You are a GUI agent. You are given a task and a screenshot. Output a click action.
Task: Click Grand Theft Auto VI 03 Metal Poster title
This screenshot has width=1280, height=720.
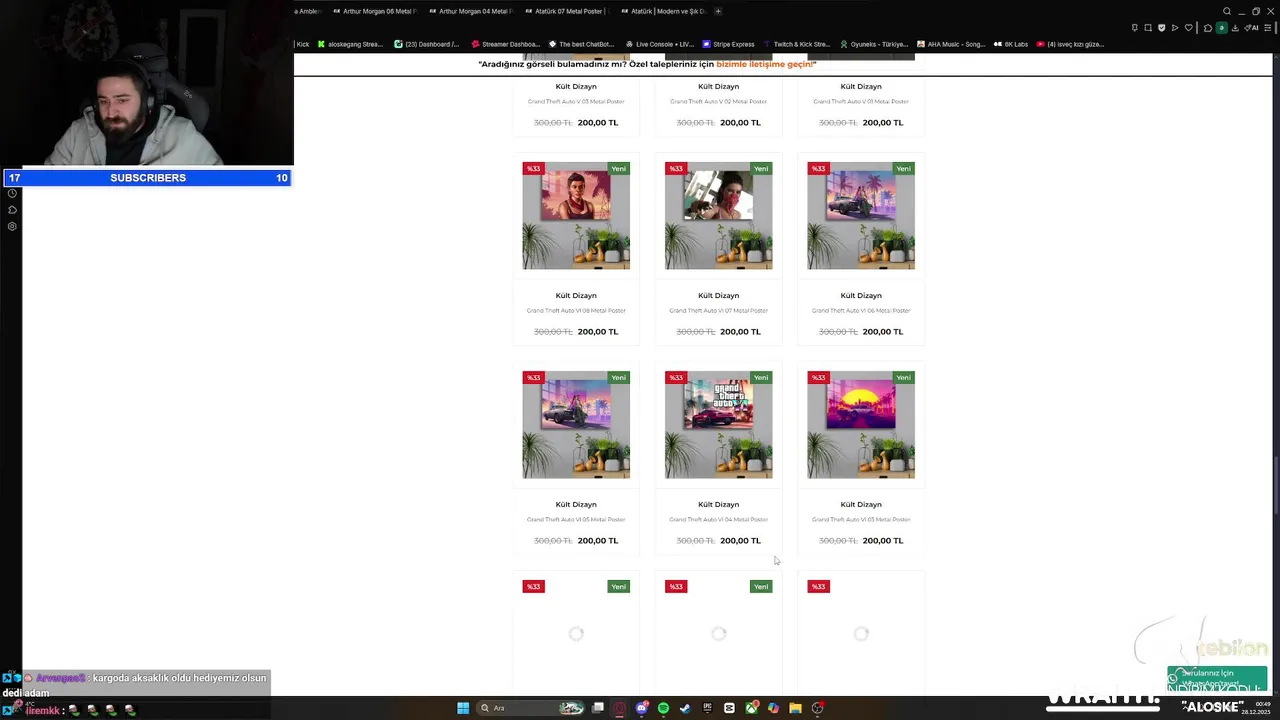(x=861, y=520)
